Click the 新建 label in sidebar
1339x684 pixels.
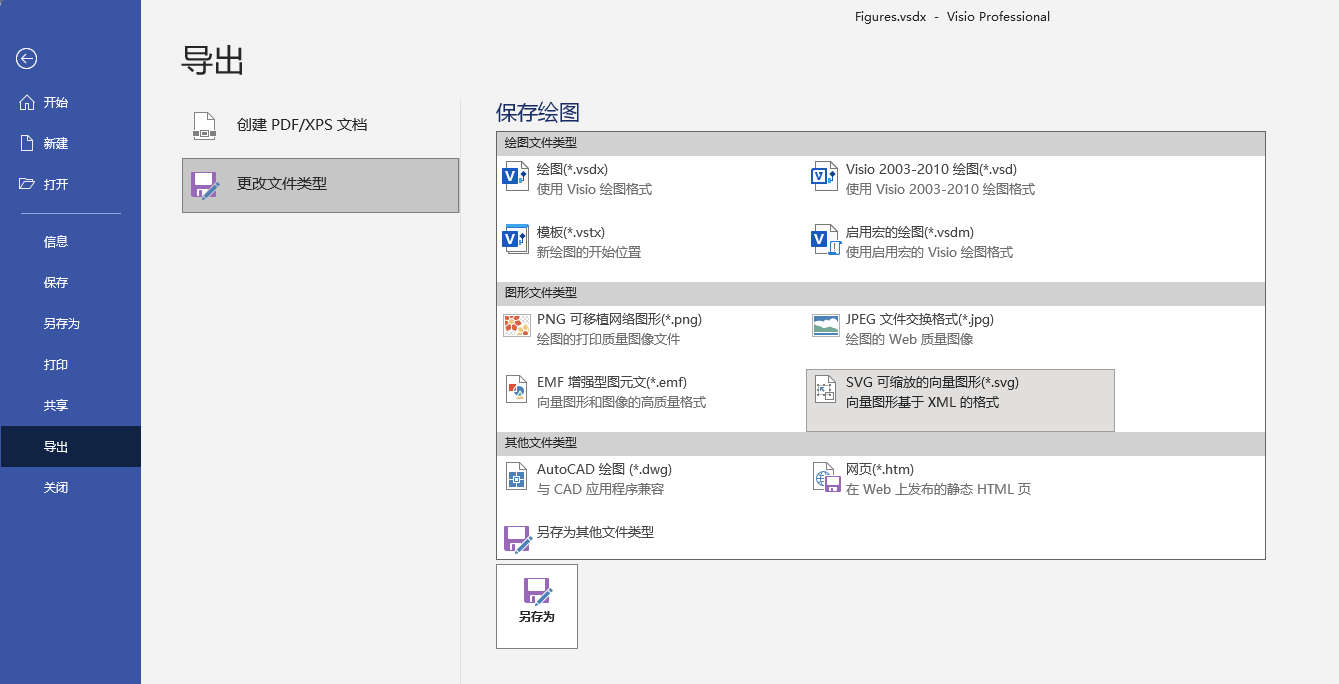[x=56, y=143]
